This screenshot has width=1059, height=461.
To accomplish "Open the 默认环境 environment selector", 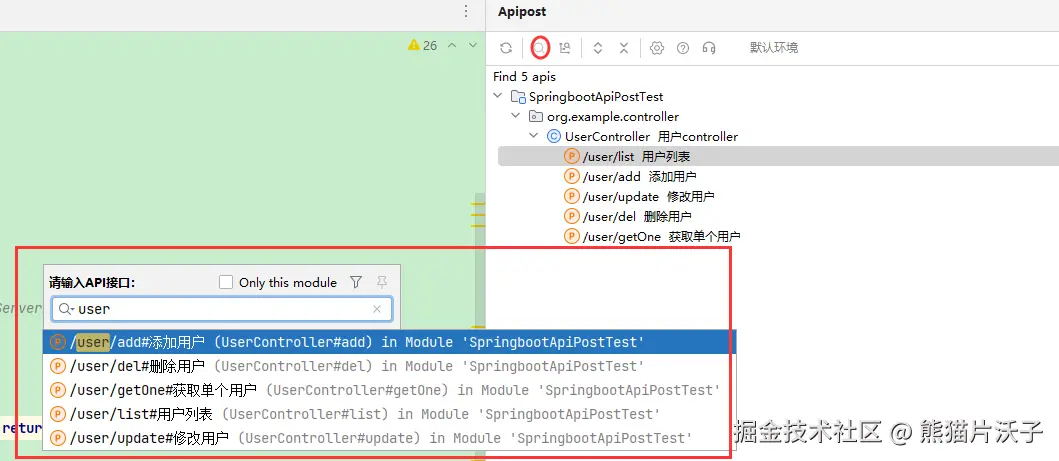I will pos(774,48).
